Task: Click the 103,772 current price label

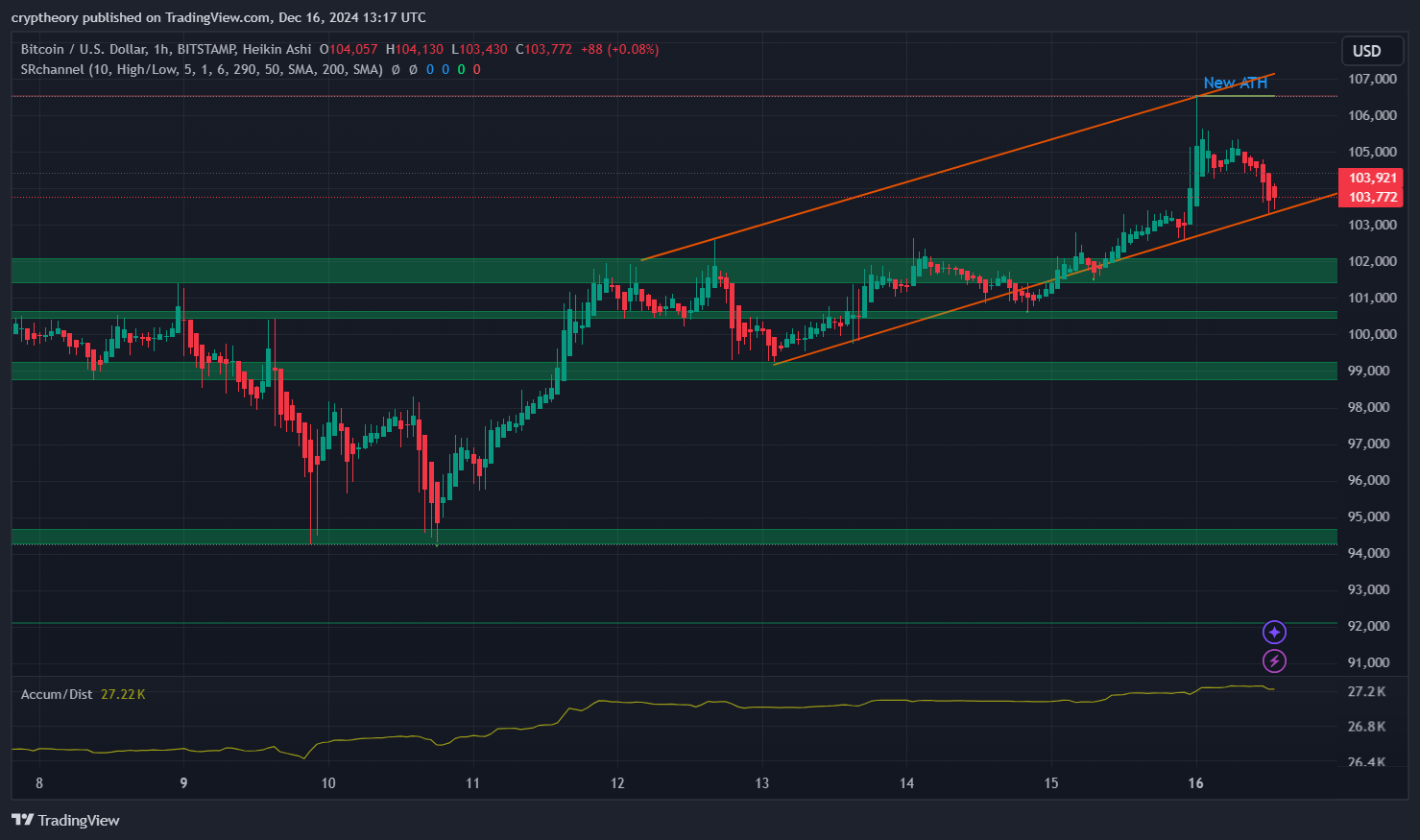Action: coord(1372,197)
